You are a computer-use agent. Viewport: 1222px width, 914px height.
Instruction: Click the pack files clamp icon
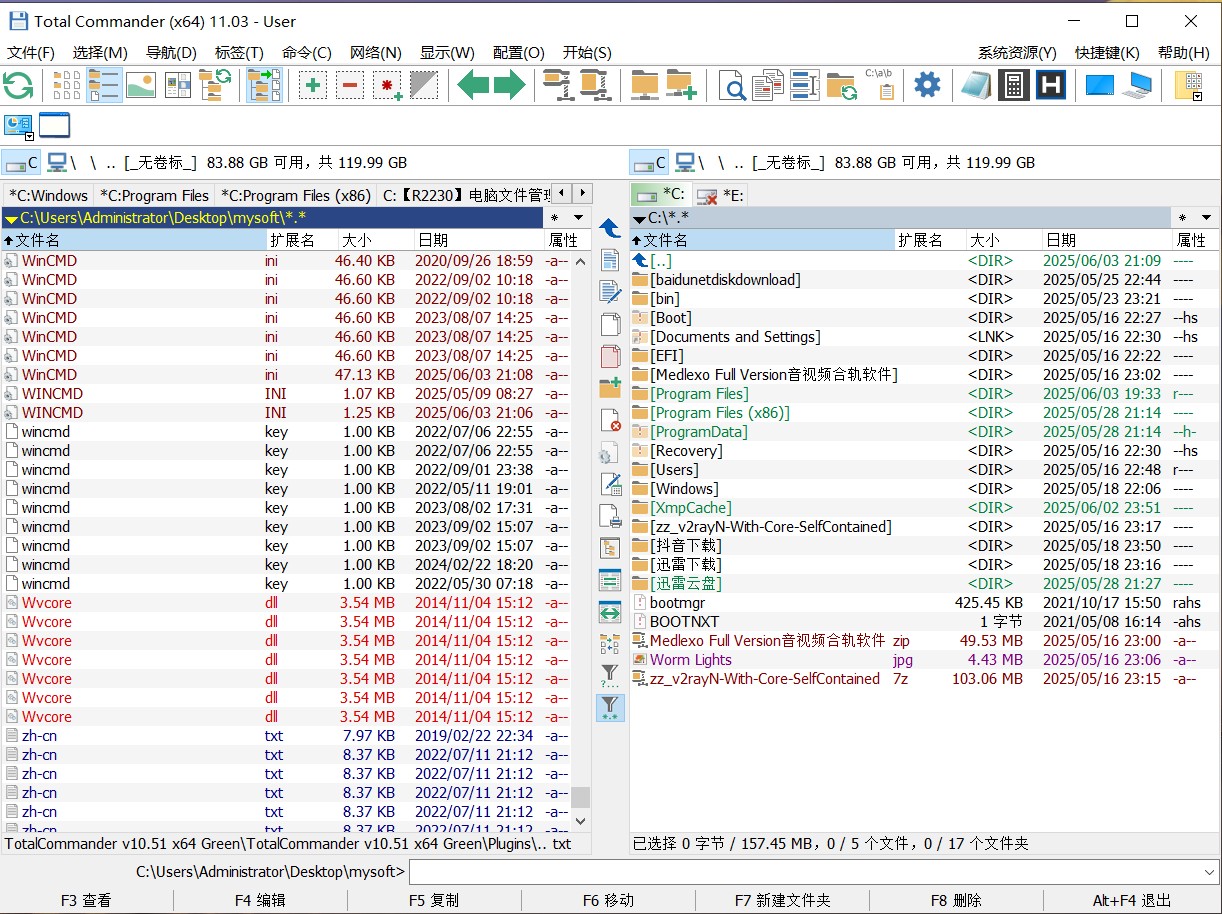pyautogui.click(x=557, y=85)
